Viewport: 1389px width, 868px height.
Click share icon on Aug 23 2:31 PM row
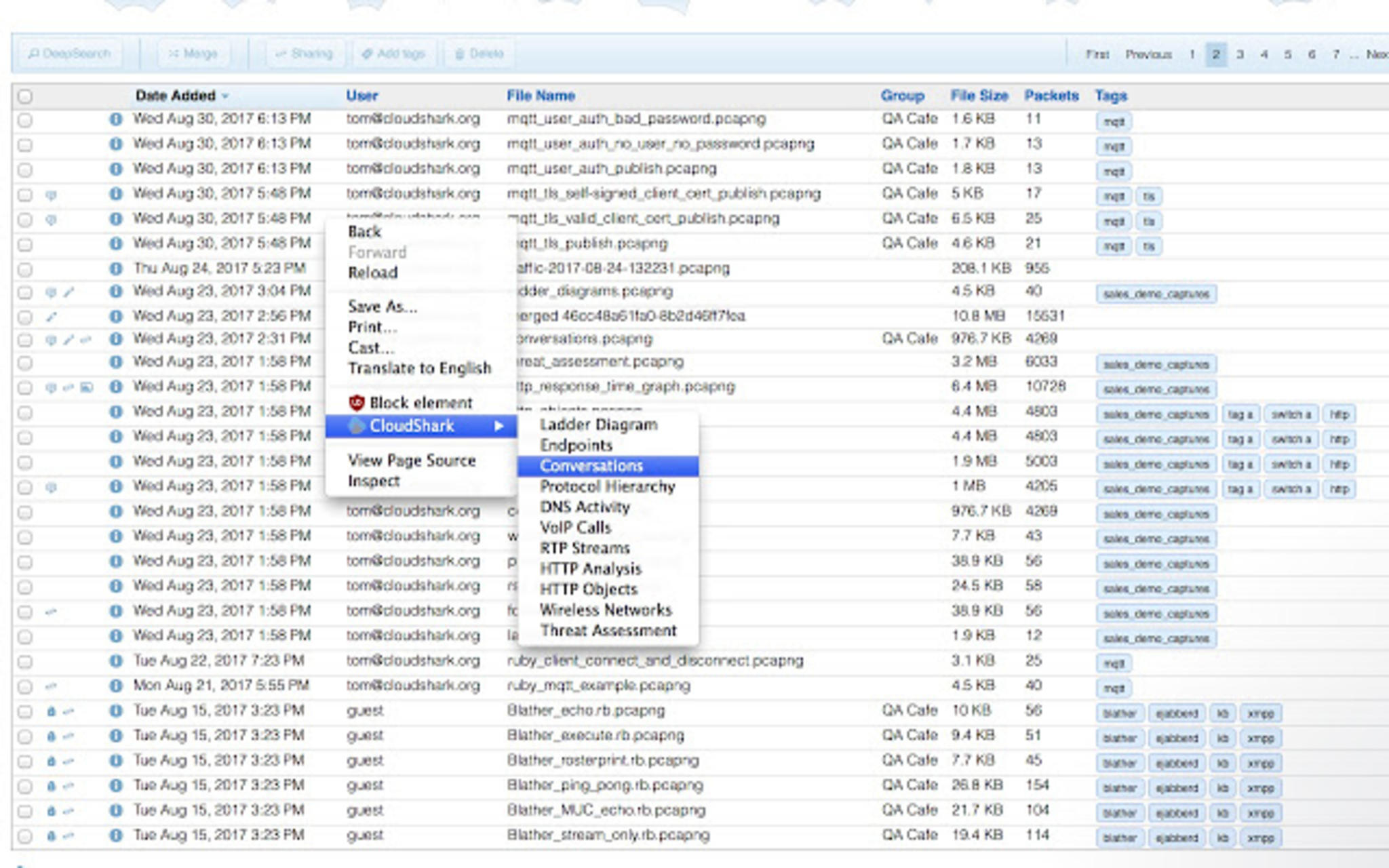click(85, 340)
